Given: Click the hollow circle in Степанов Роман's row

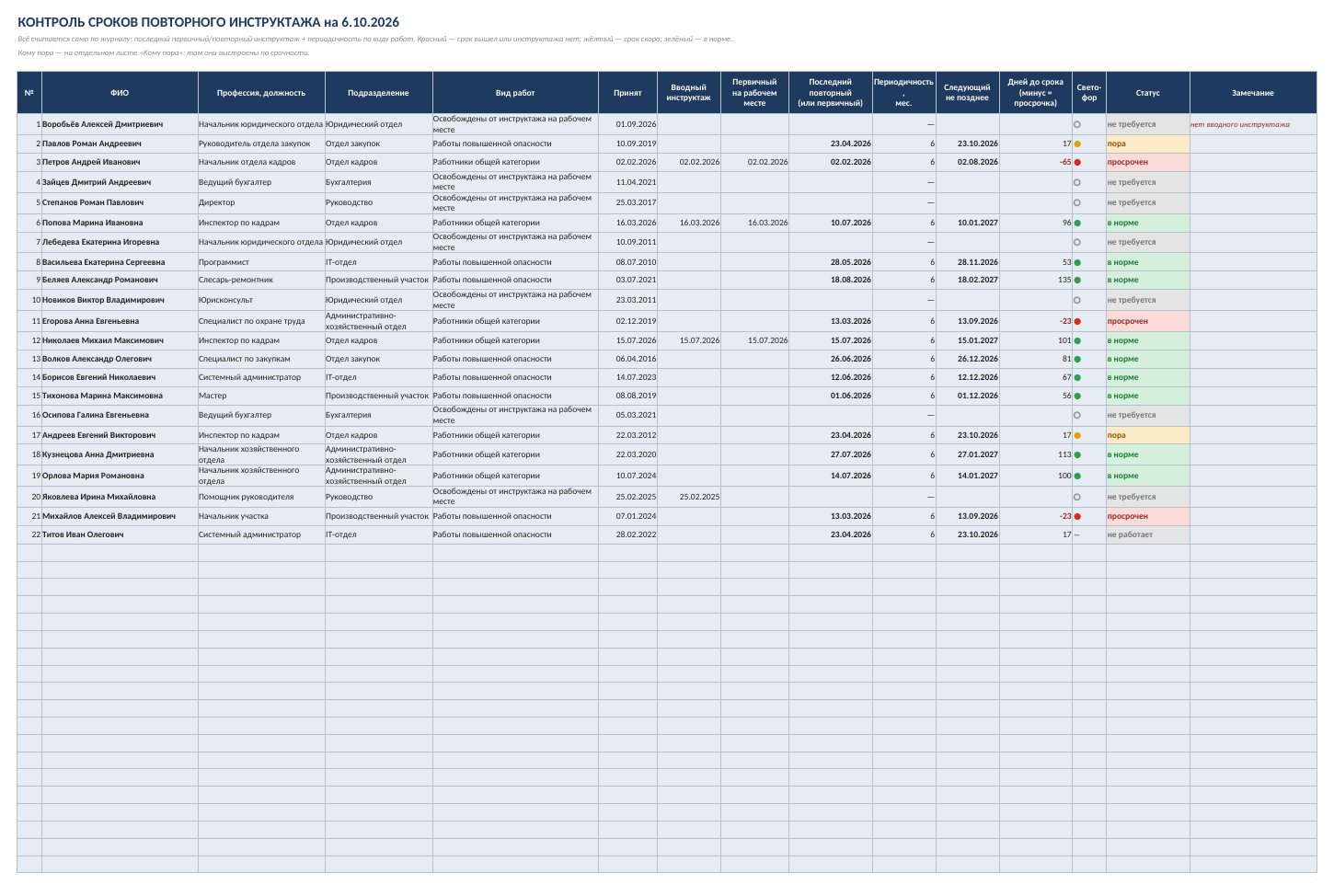Looking at the screenshot, I should click(1077, 202).
